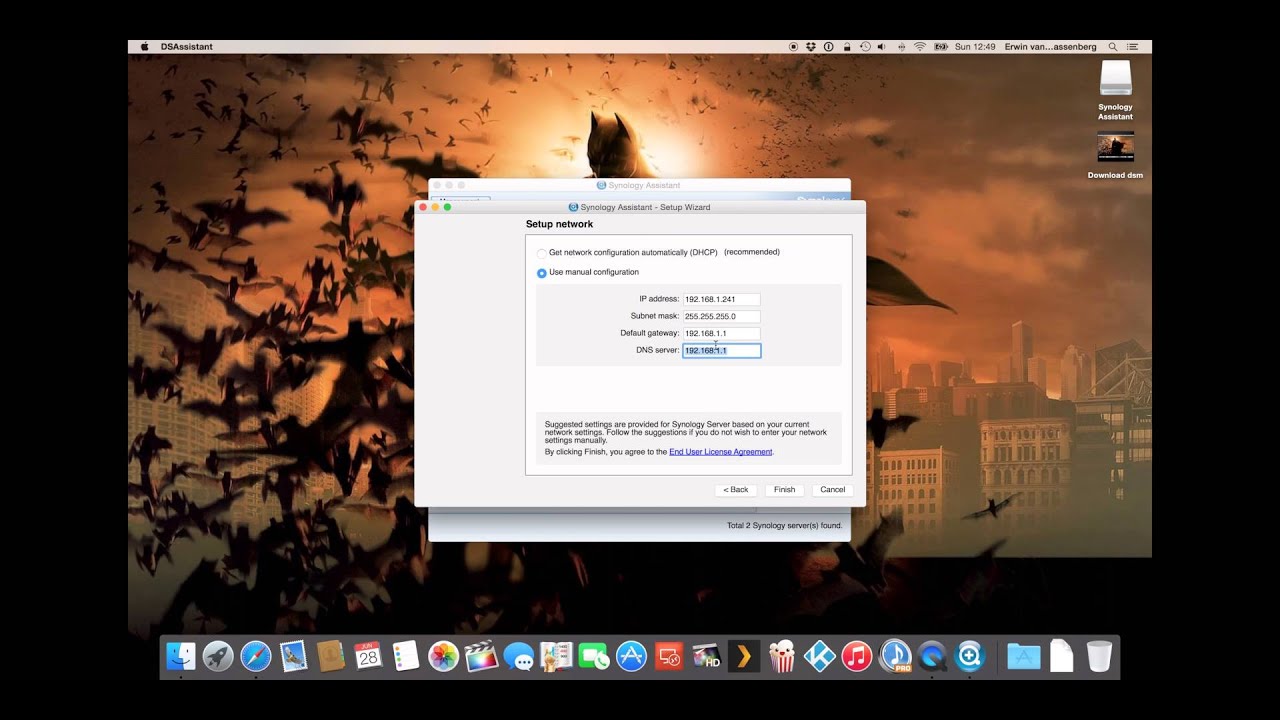Select Use manual configuration option

pos(542,273)
